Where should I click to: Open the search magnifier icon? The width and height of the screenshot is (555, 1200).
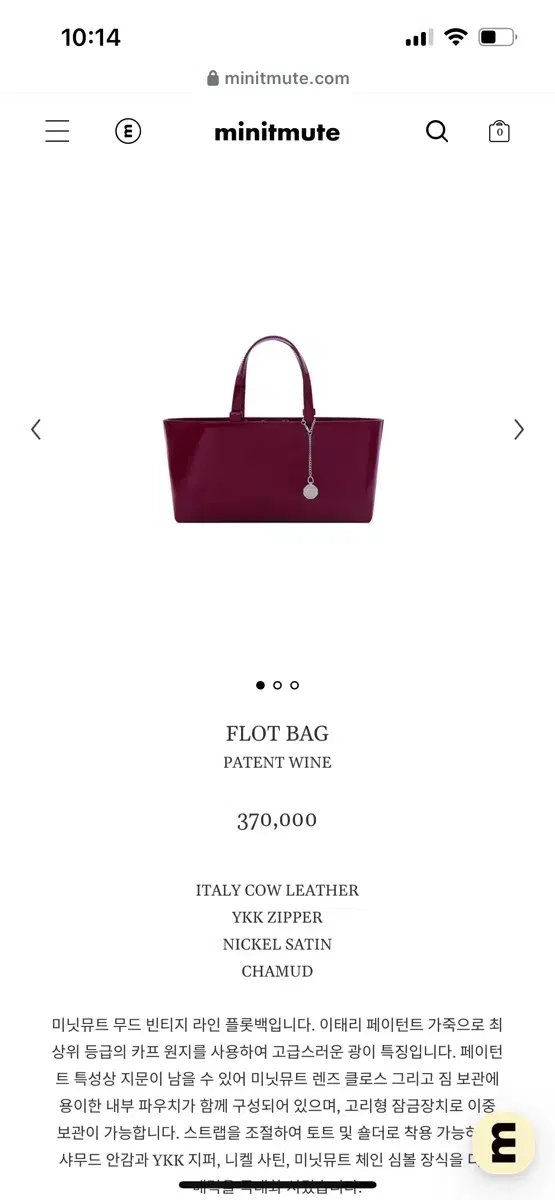[x=437, y=131]
